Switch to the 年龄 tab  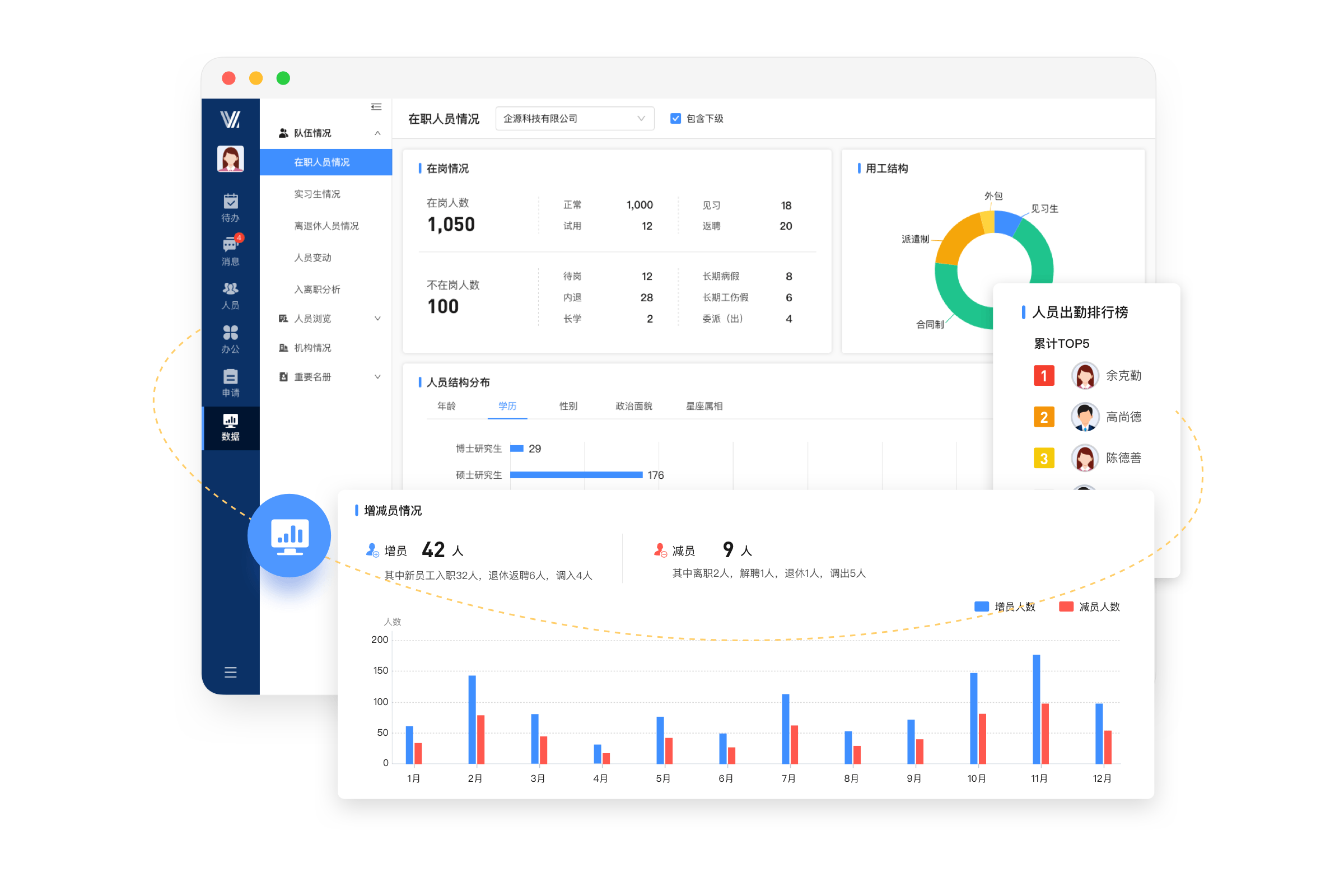[x=446, y=405]
